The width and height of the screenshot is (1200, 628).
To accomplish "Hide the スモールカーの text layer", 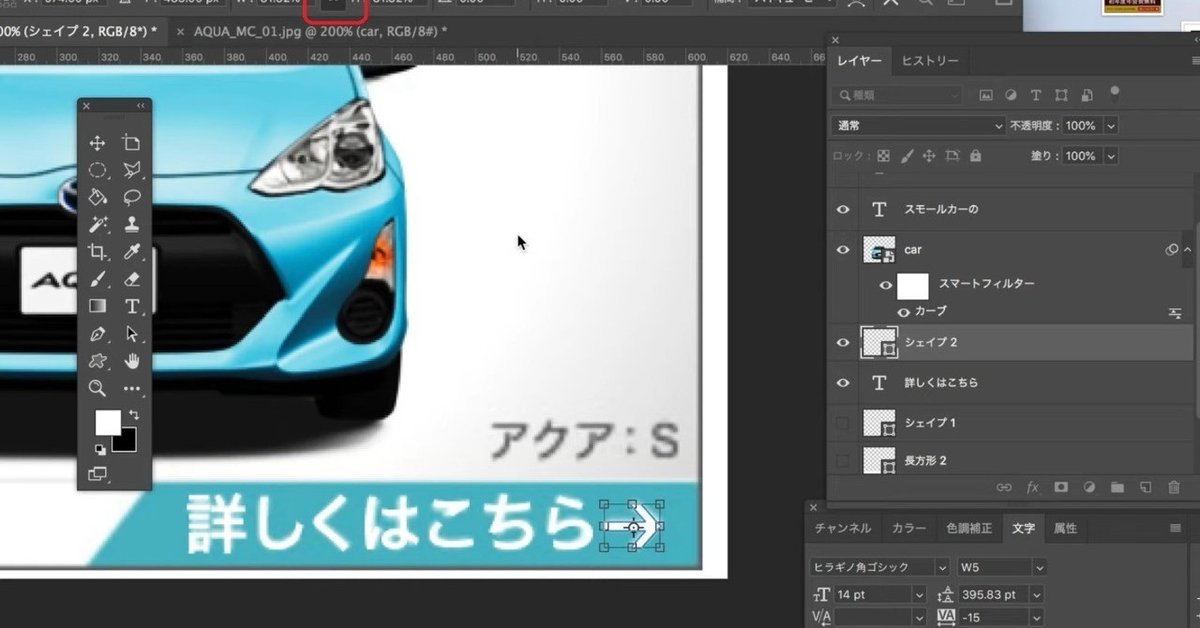I will (x=843, y=210).
